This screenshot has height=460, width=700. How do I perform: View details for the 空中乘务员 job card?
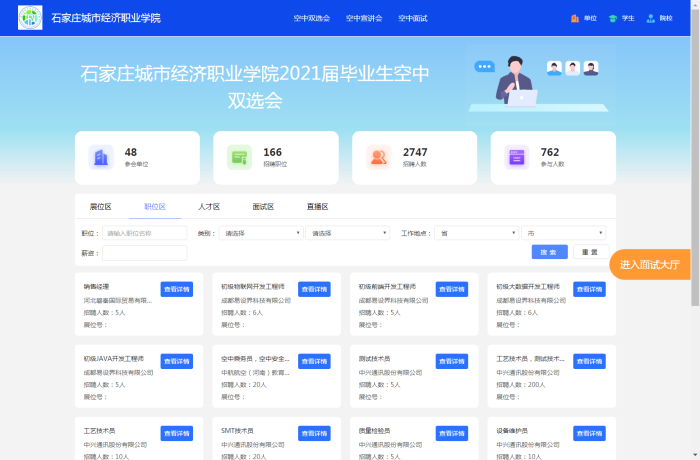click(x=314, y=361)
